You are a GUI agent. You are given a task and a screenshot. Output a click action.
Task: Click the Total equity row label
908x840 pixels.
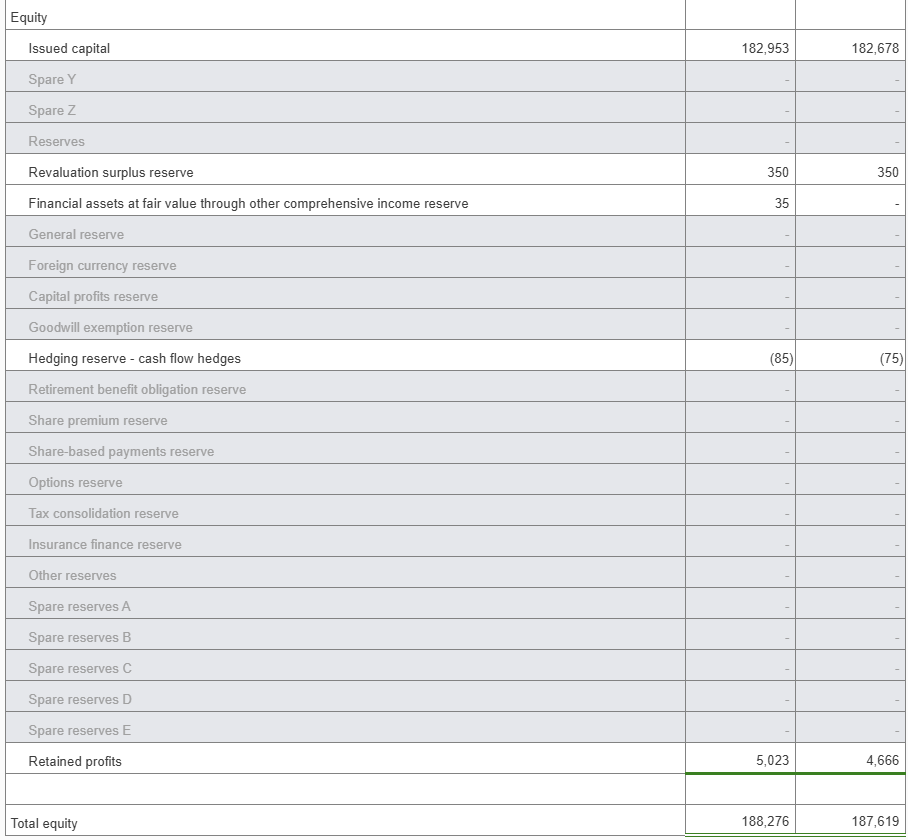pyautogui.click(x=44, y=823)
